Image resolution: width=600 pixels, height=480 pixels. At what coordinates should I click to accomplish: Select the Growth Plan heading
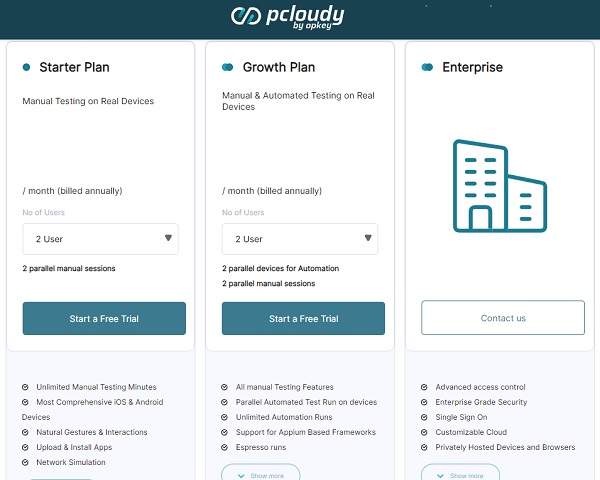pos(279,67)
